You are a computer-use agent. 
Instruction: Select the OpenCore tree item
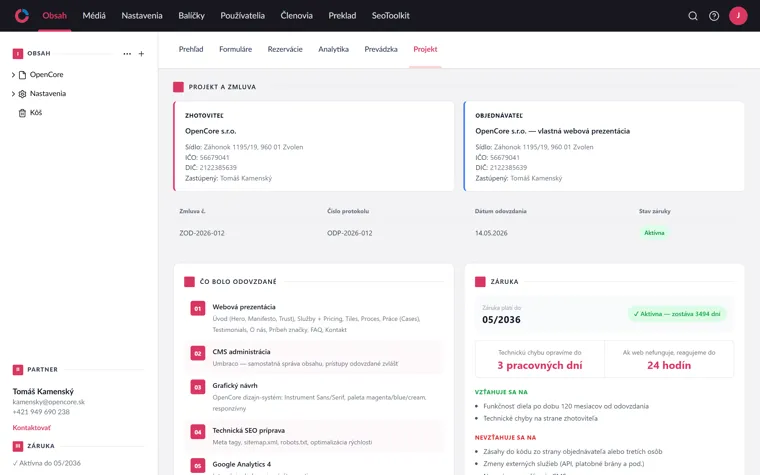47,75
